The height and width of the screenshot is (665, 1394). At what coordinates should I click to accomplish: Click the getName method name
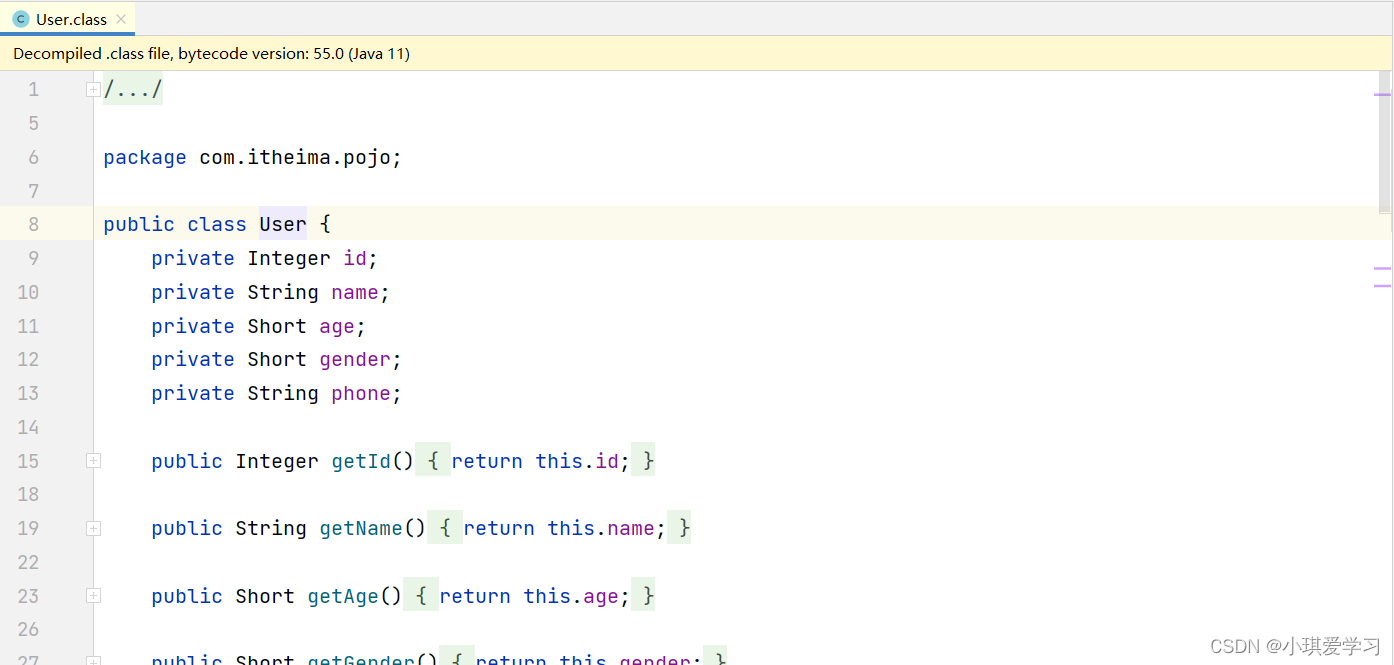click(x=361, y=528)
